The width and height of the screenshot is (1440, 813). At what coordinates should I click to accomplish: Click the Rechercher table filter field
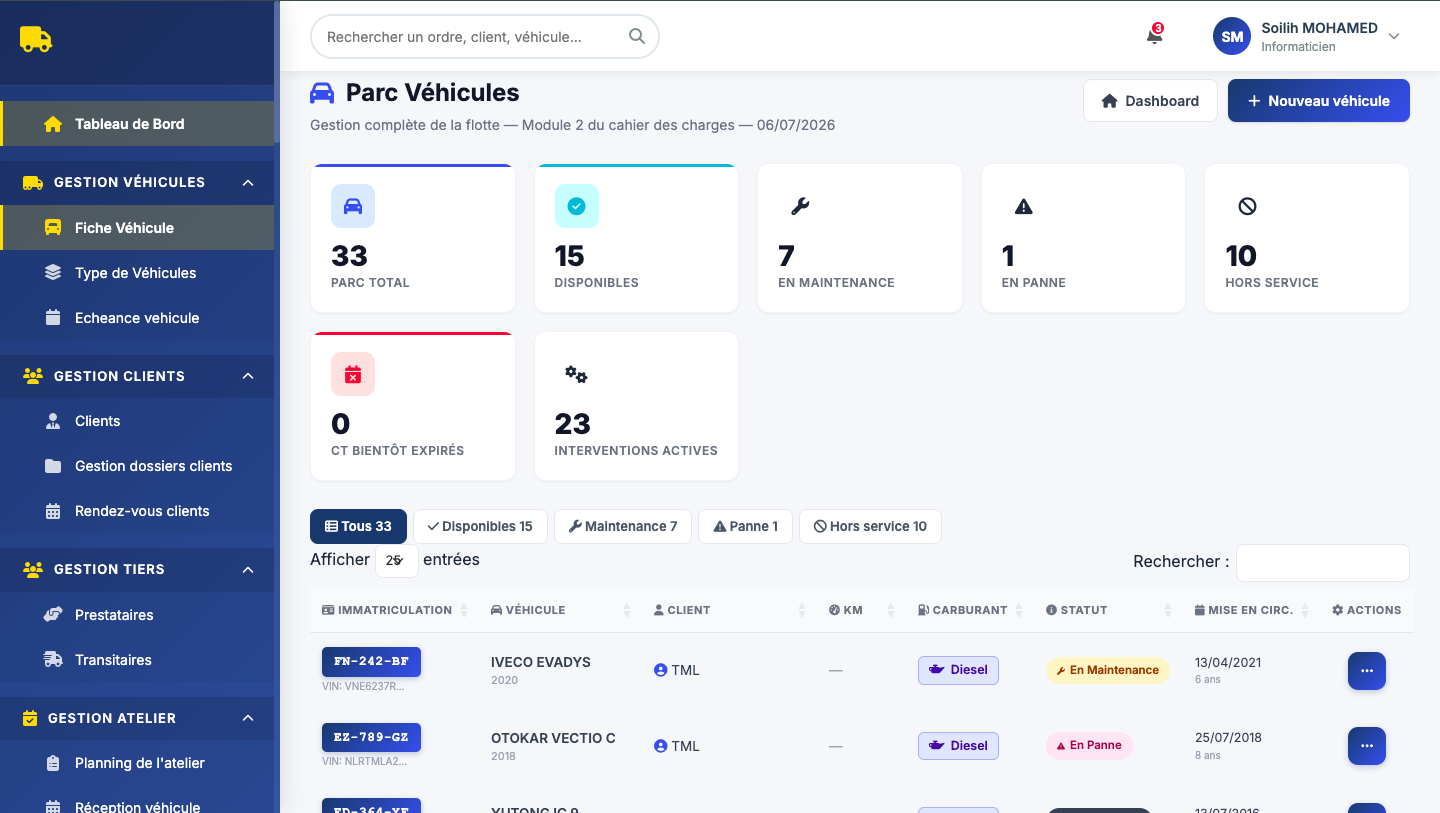click(x=1322, y=562)
